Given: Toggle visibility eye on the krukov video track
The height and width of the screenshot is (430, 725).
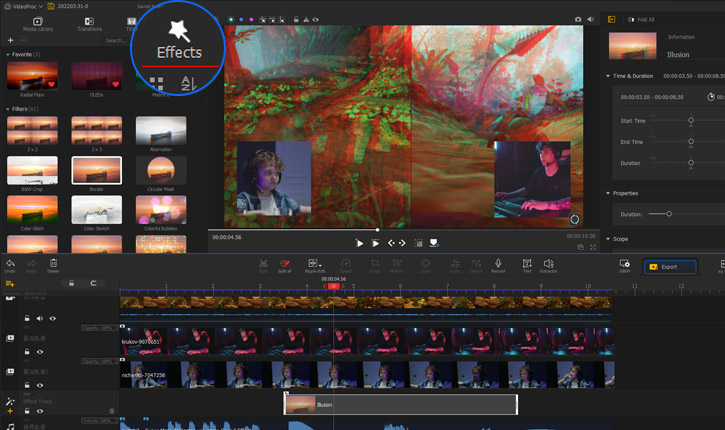Looking at the screenshot, I should (x=40, y=352).
